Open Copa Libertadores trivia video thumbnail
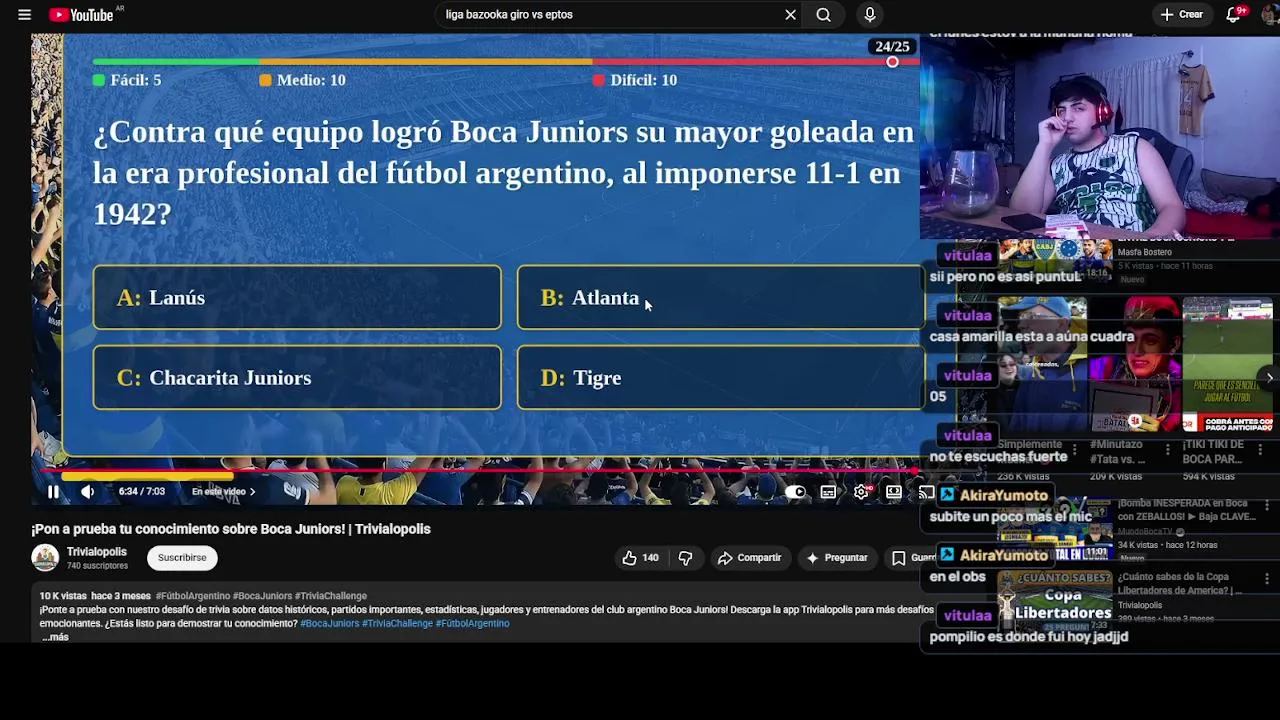Image resolution: width=1280 pixels, height=720 pixels. click(1055, 603)
